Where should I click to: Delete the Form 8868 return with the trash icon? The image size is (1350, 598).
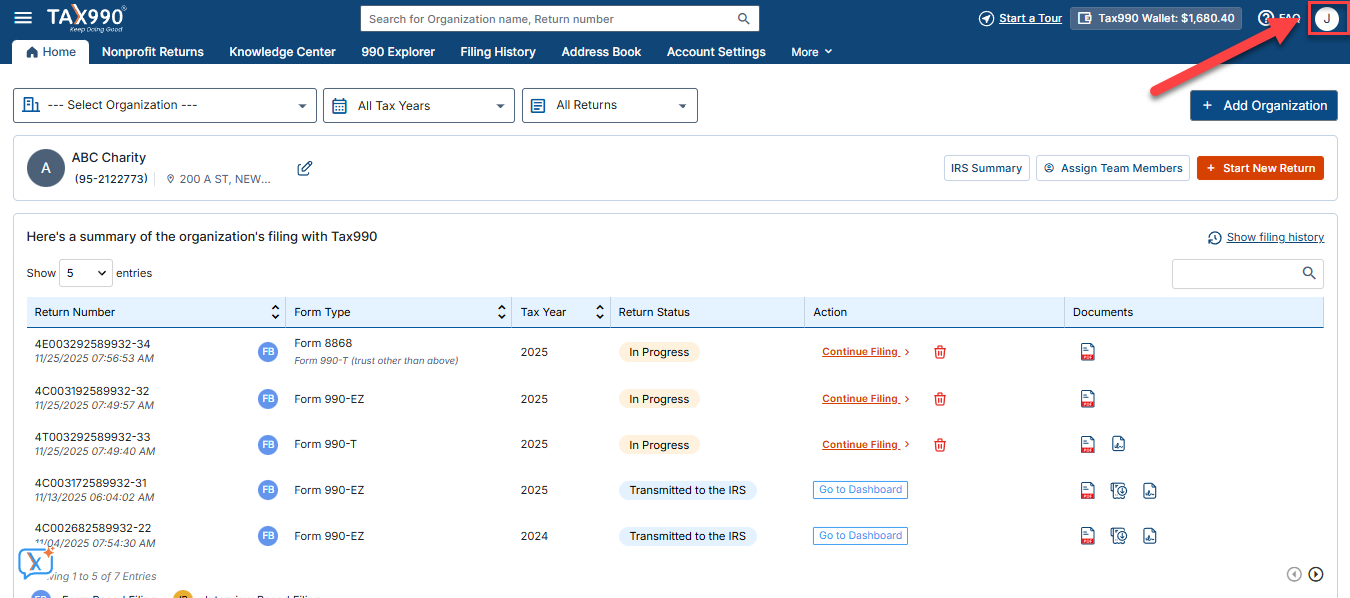[940, 352]
